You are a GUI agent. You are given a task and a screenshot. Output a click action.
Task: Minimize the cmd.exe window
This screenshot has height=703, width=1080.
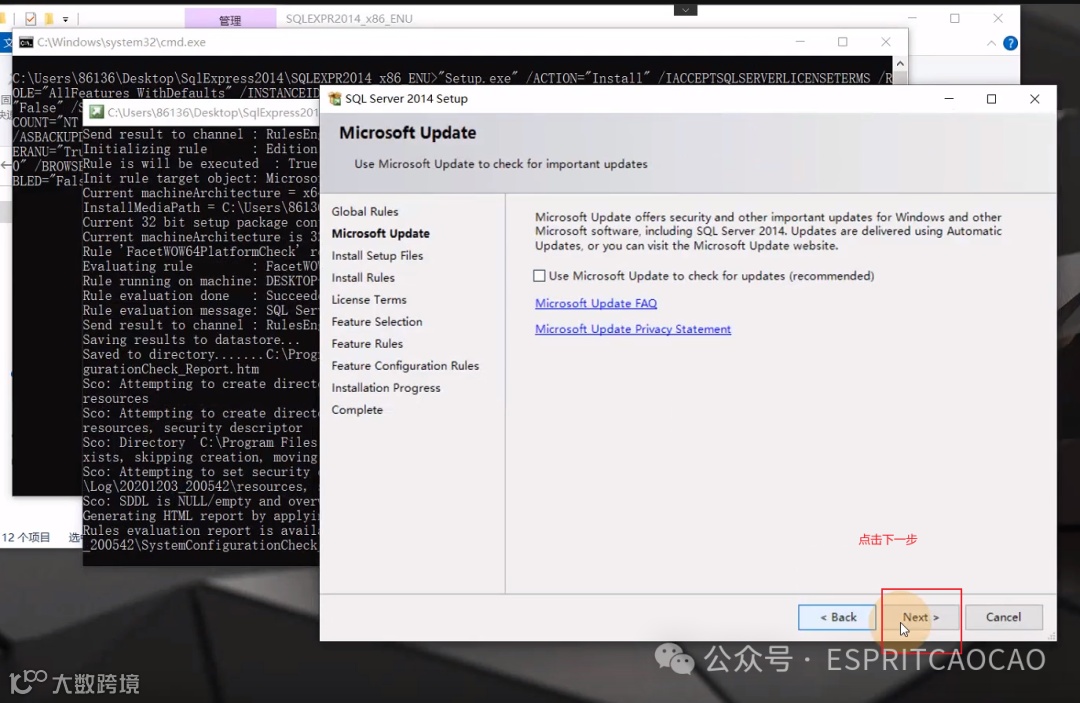[x=800, y=42]
